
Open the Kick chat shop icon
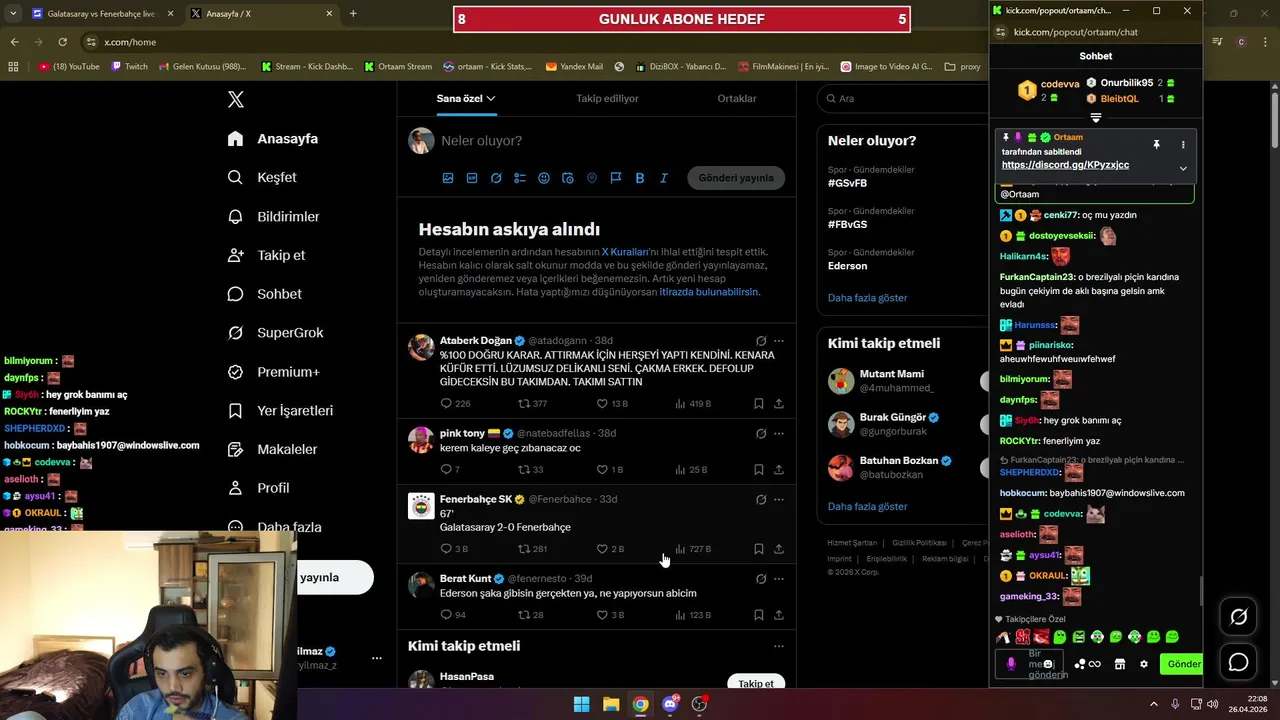pyautogui.click(x=1120, y=664)
